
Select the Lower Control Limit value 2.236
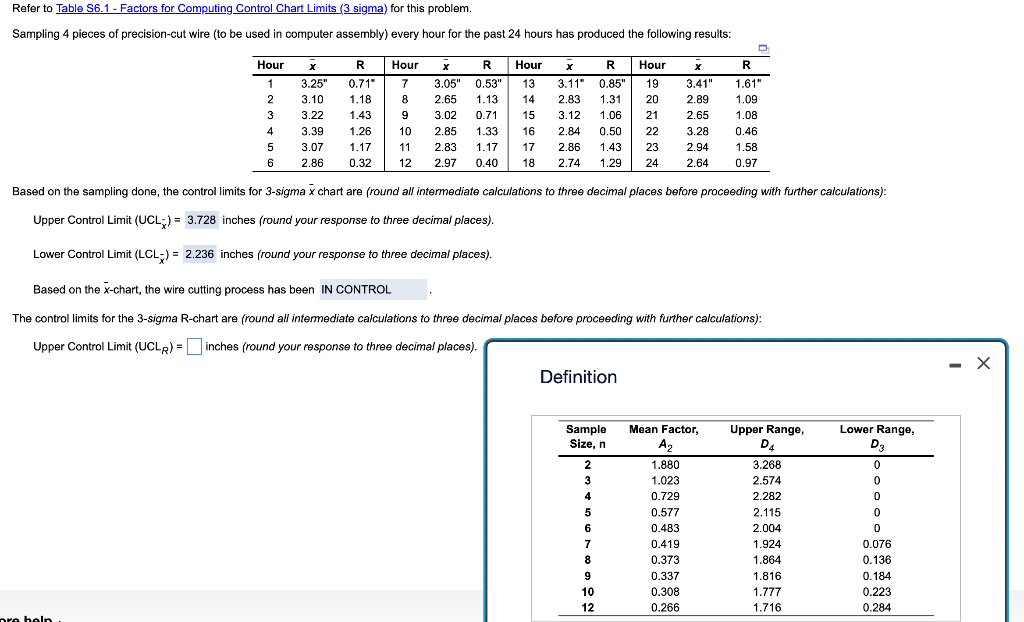[x=200, y=253]
